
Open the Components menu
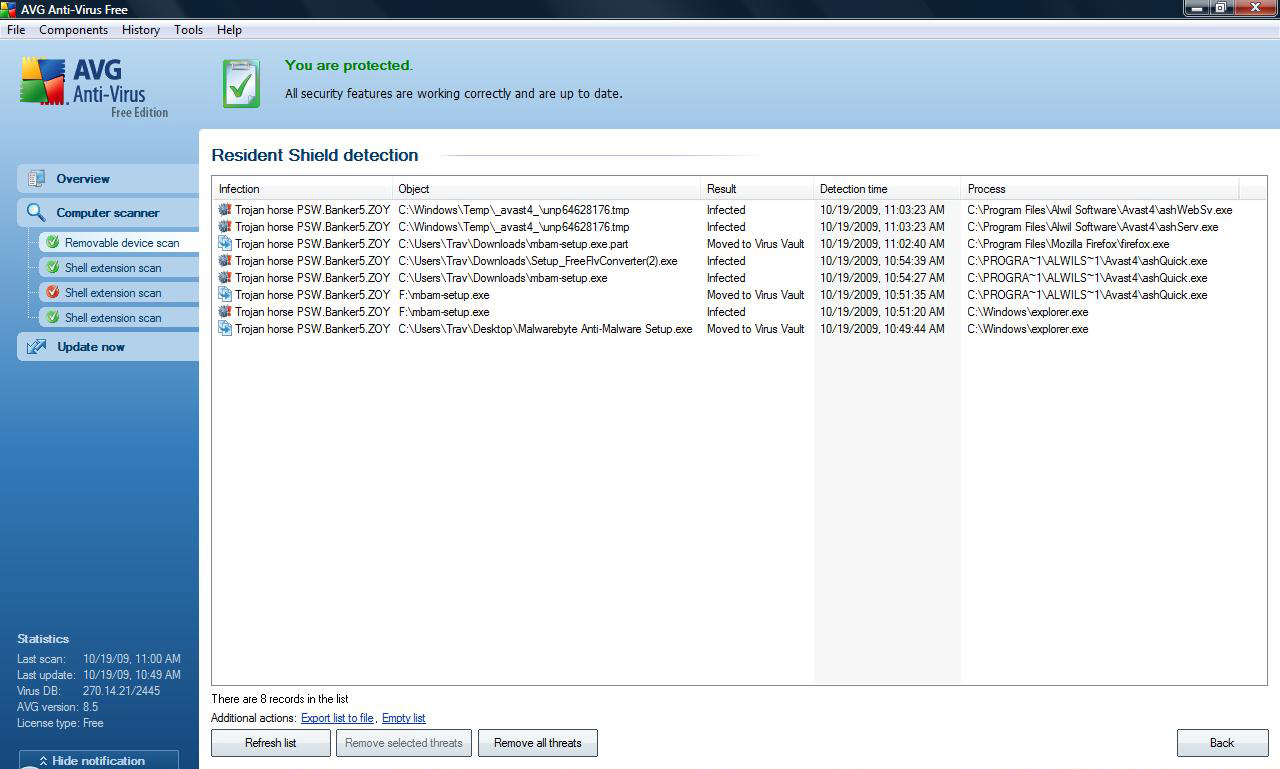tap(73, 30)
